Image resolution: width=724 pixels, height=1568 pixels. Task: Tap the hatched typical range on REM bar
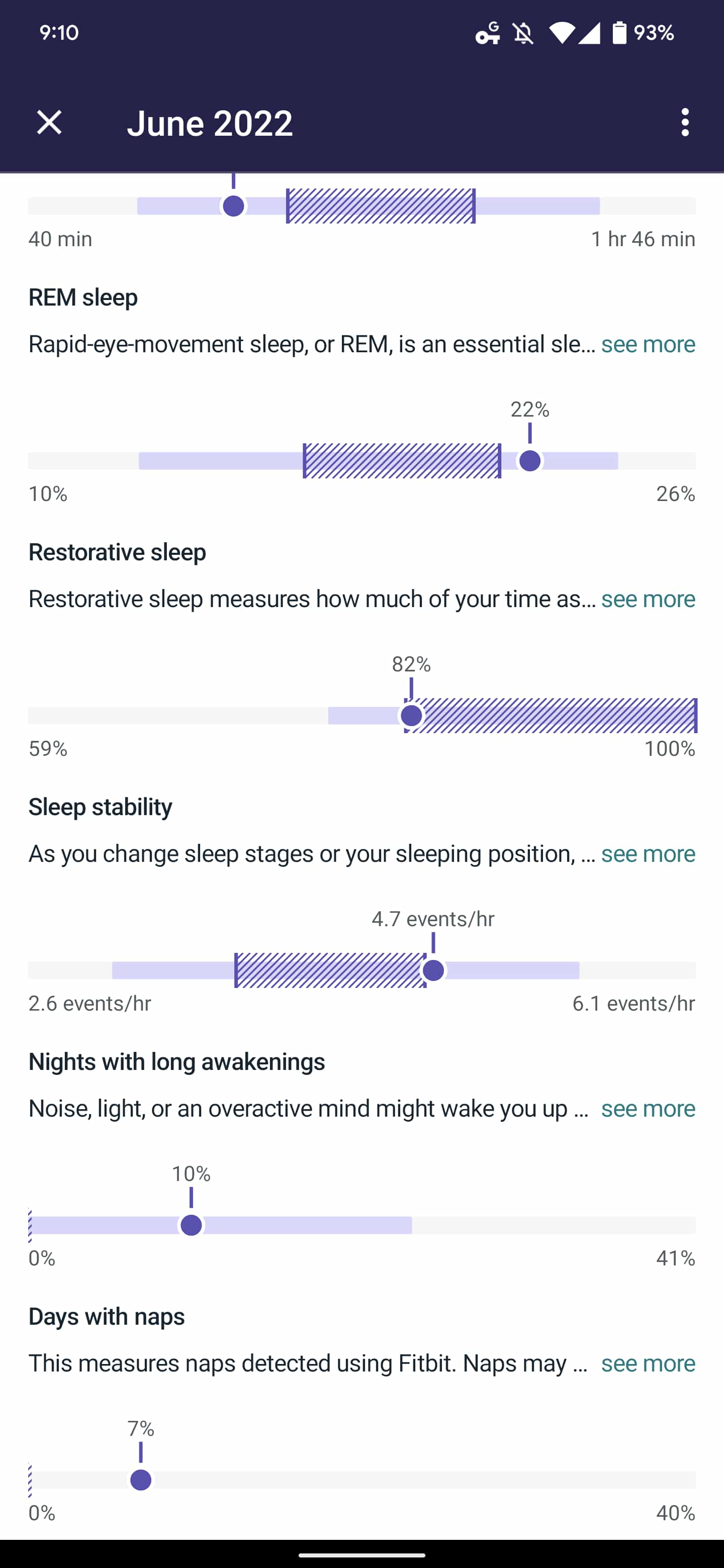pyautogui.click(x=402, y=461)
